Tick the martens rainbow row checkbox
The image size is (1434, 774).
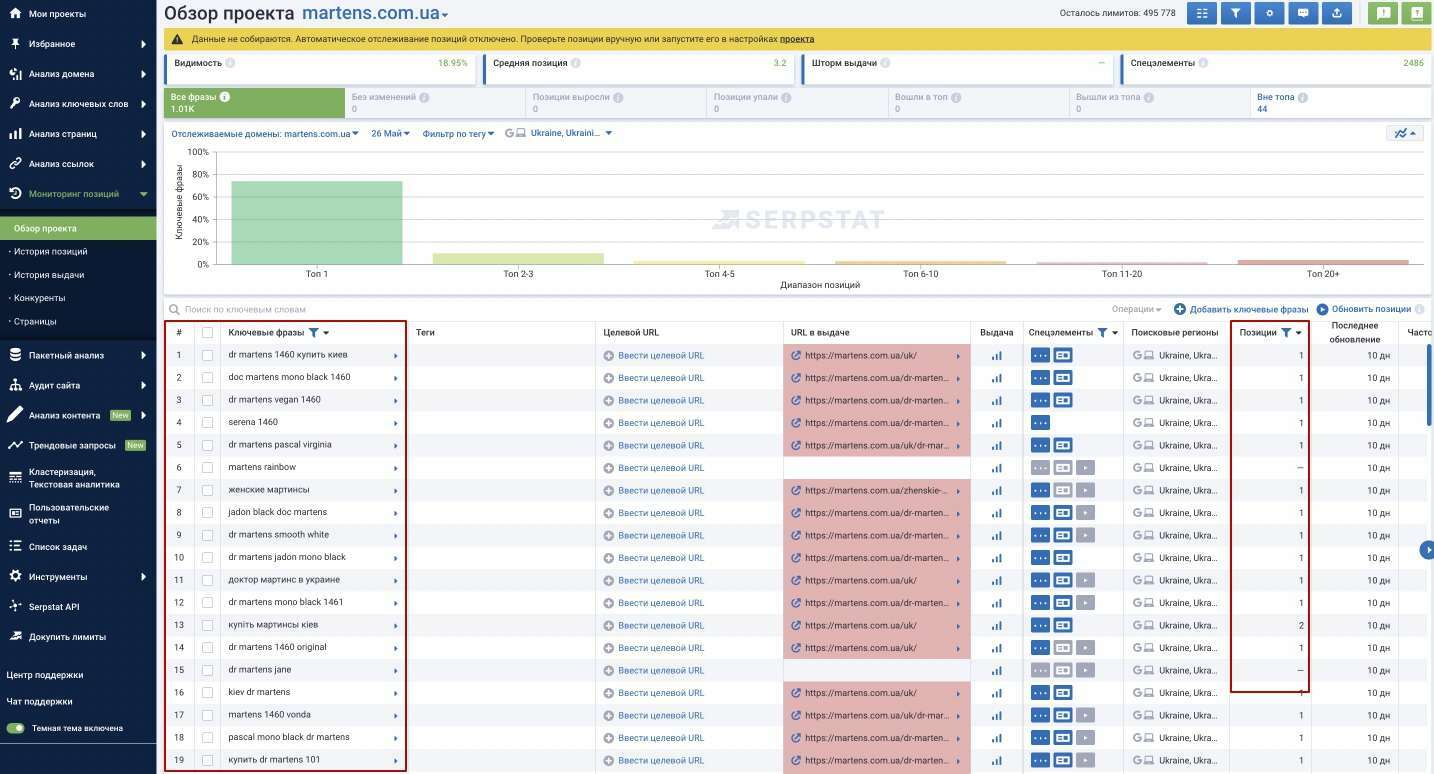click(x=208, y=468)
